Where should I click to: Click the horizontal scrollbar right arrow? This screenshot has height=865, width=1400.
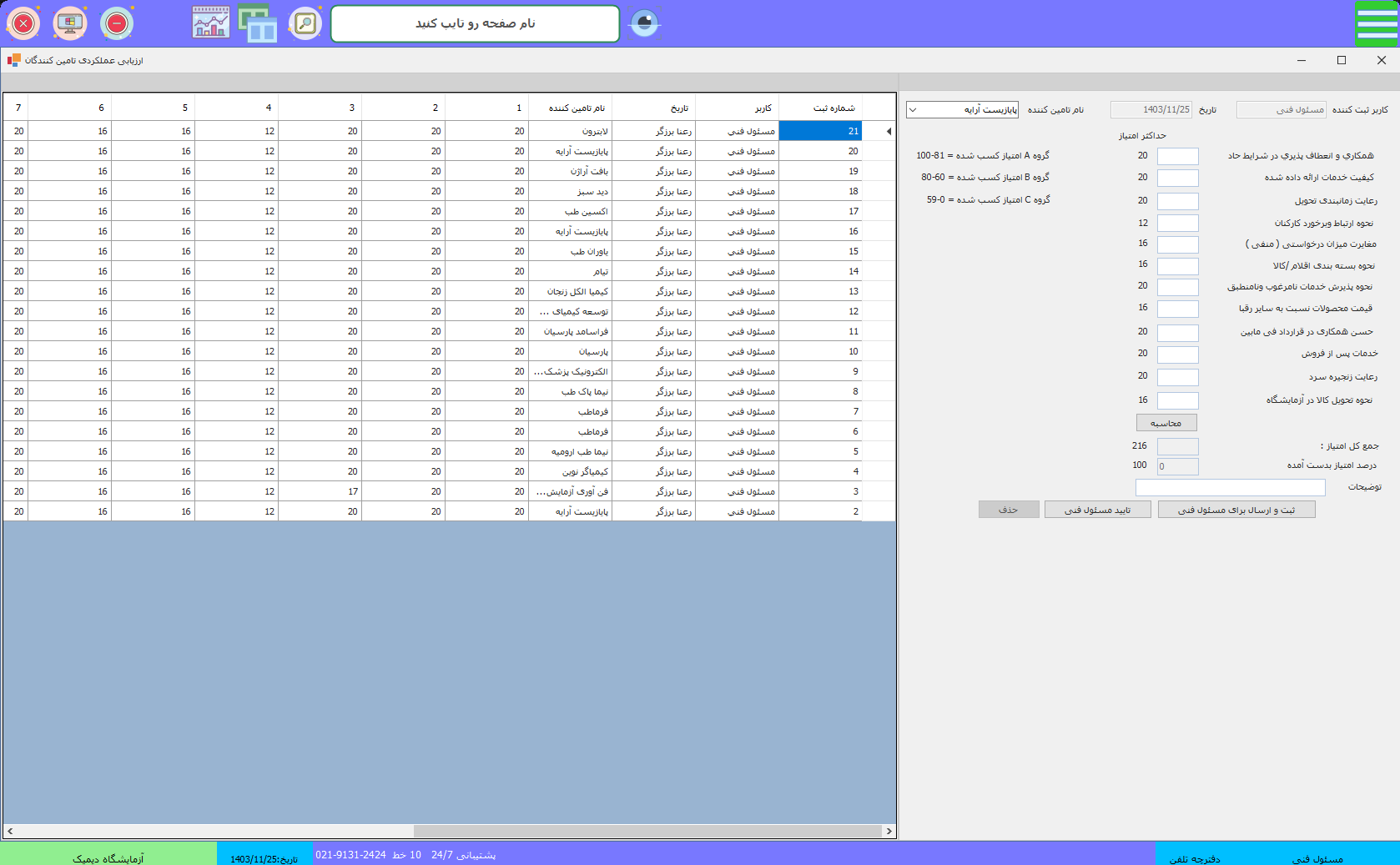coord(889,831)
